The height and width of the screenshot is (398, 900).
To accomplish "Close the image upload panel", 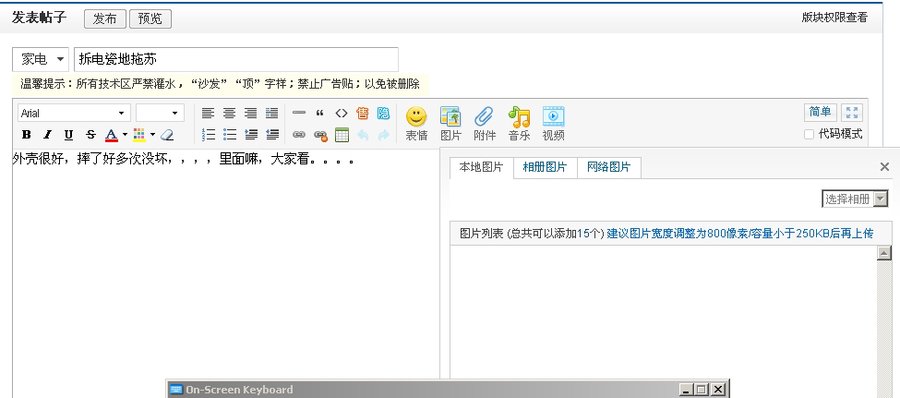I will click(885, 167).
